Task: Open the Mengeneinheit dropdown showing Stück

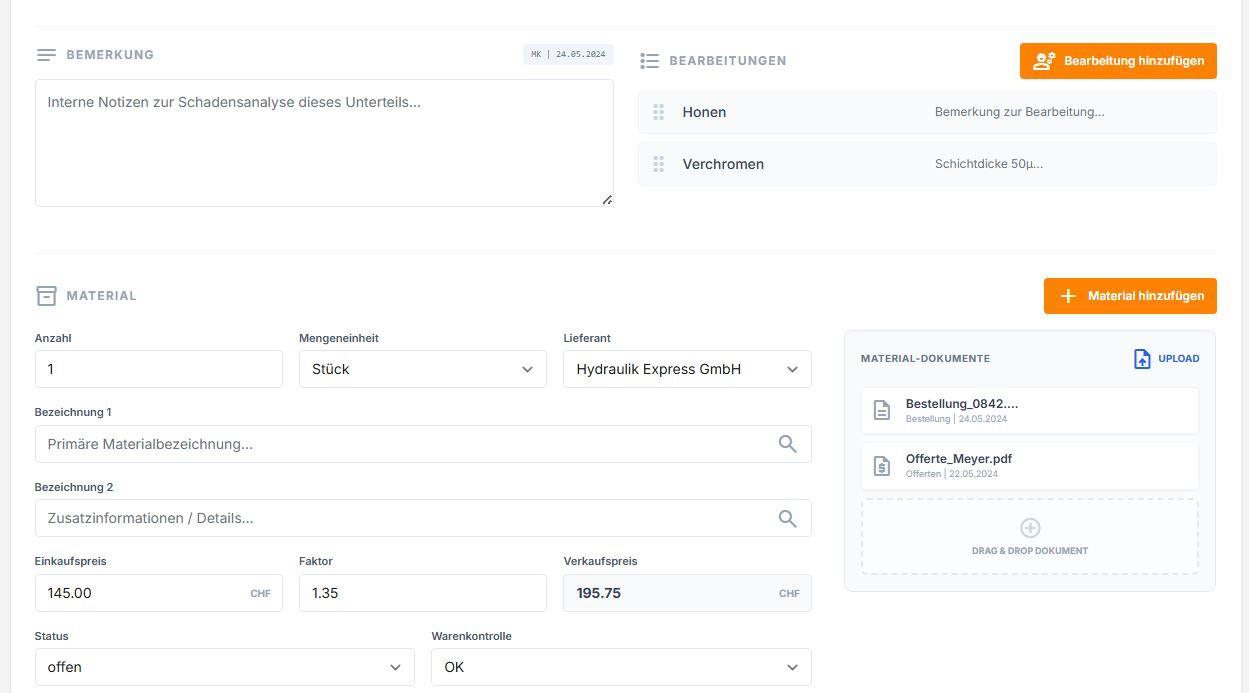Action: click(x=423, y=369)
